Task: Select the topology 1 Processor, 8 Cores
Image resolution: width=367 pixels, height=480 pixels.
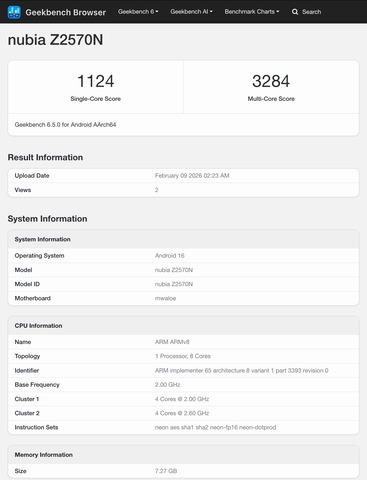Action: (183, 356)
